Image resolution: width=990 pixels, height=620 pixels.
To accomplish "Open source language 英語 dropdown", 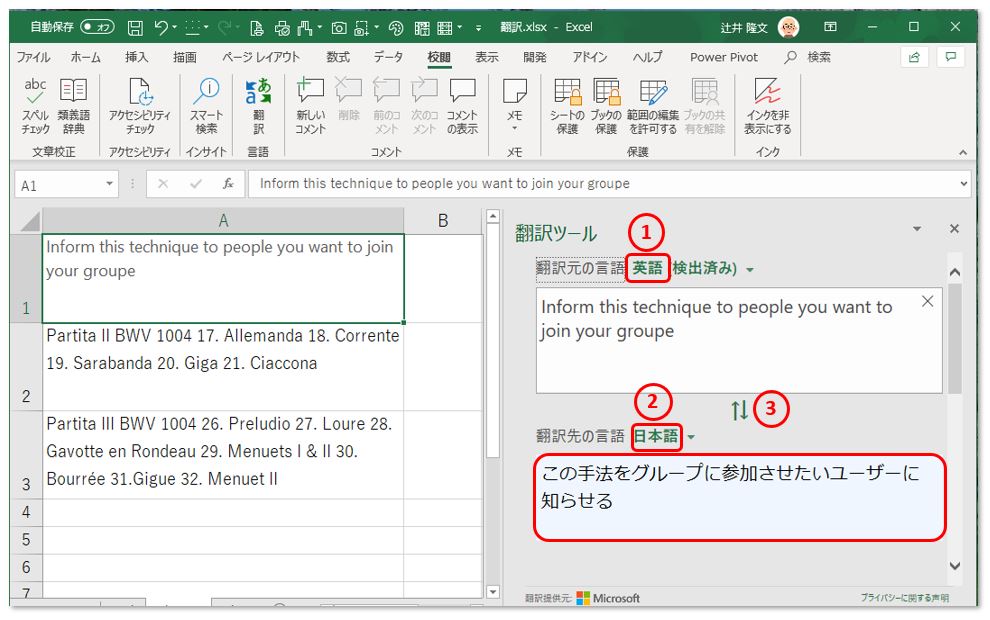I will pos(749,270).
